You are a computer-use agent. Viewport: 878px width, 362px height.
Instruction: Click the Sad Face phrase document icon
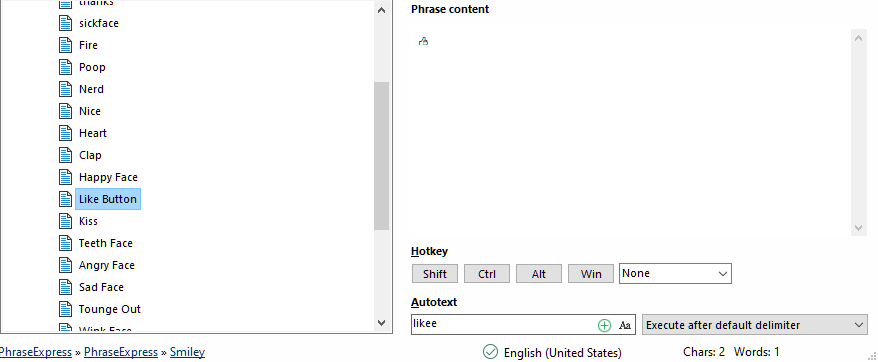point(66,287)
